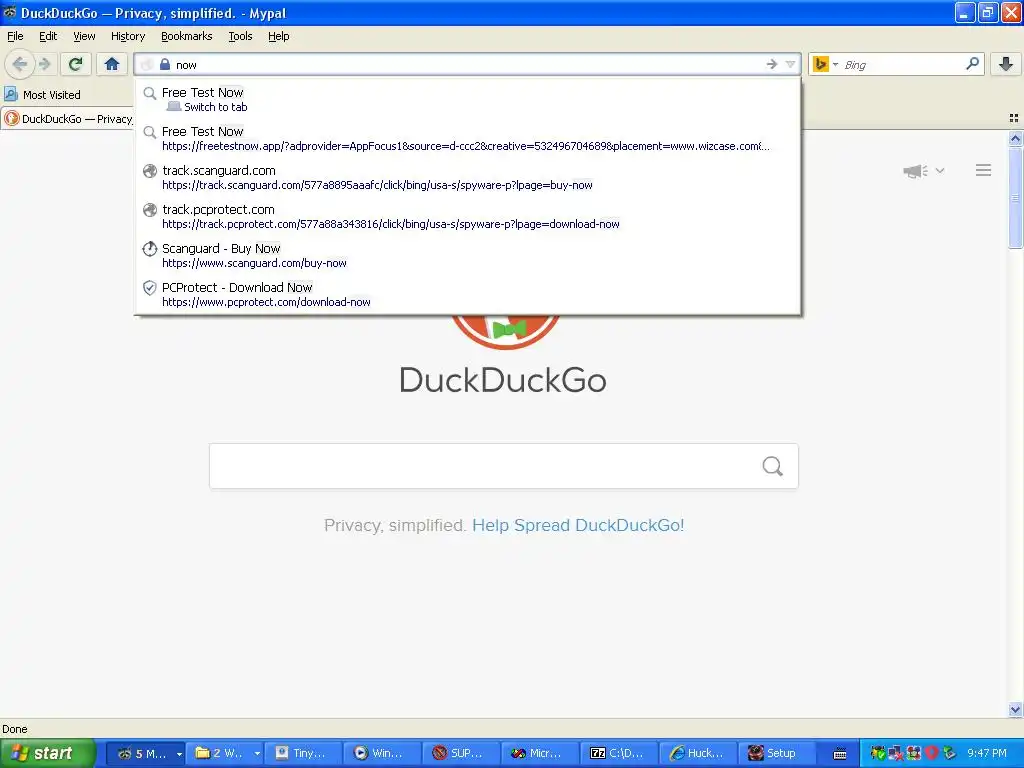Click the Forward navigation arrow

click(x=44, y=64)
